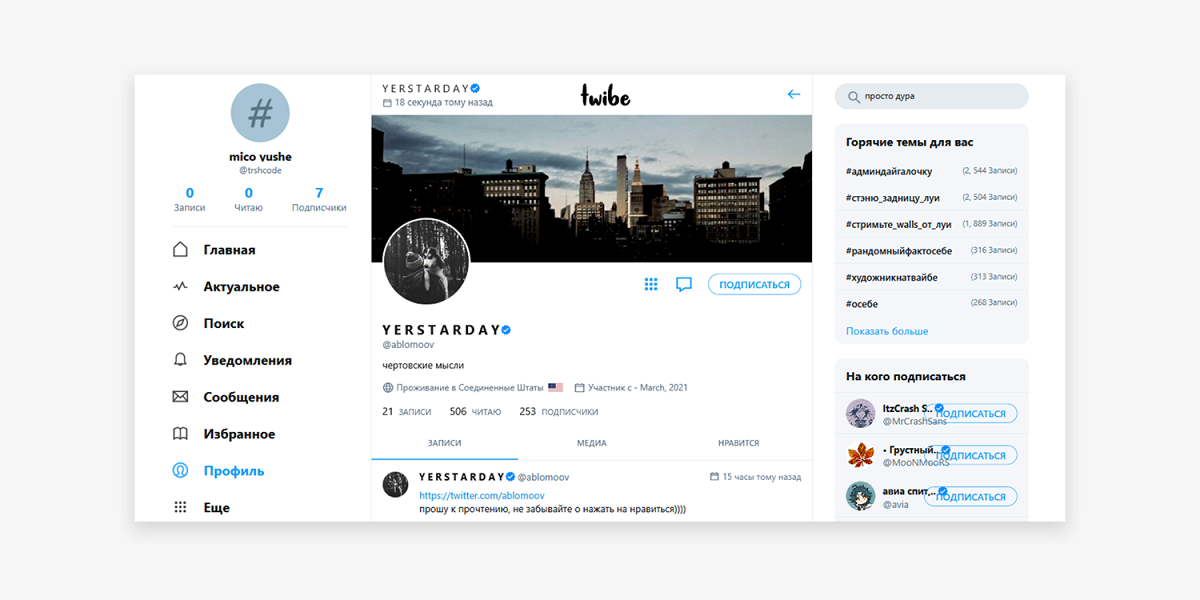Open Уведомления bell icon
Viewport: 1200px width, 600px height.
point(180,360)
